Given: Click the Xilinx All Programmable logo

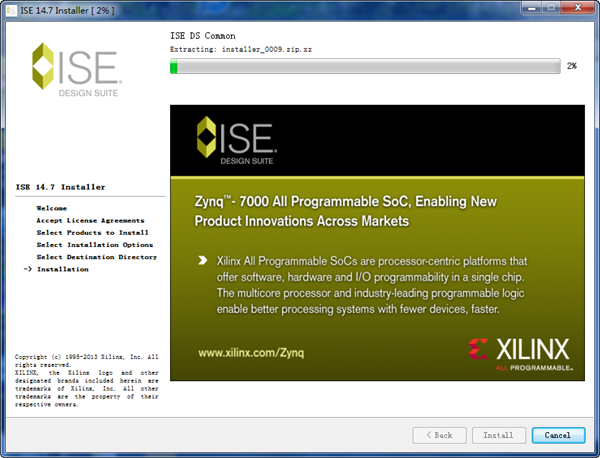Looking at the screenshot, I should pos(518,353).
